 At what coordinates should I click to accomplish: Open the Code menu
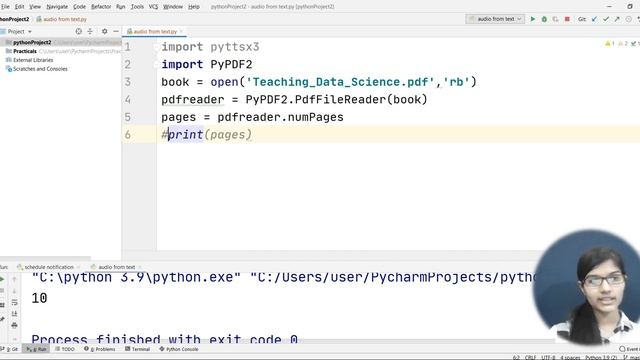pos(80,7)
